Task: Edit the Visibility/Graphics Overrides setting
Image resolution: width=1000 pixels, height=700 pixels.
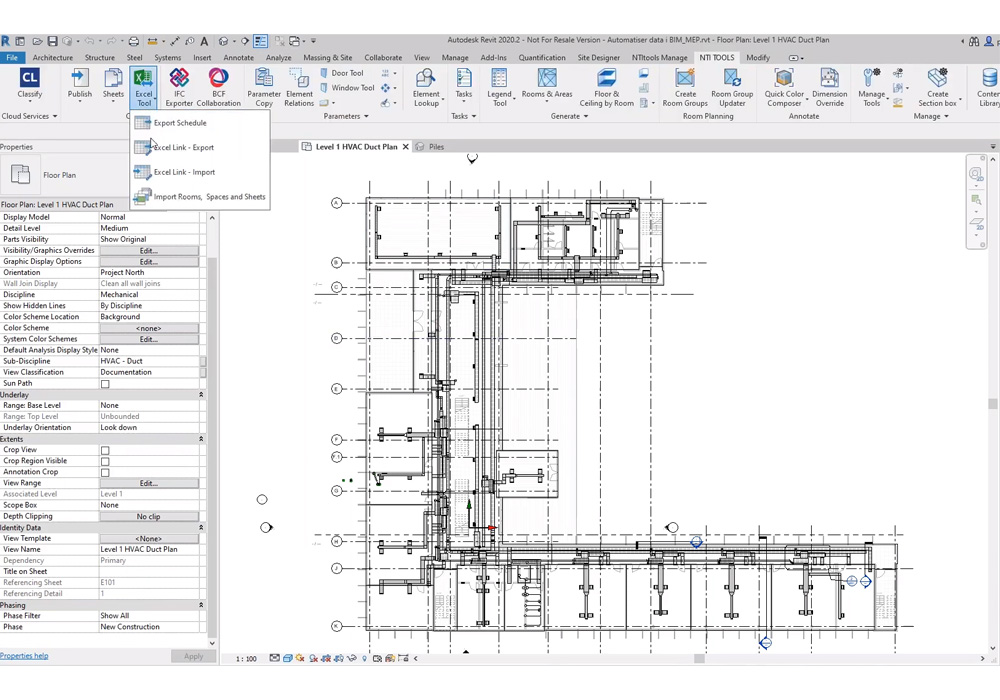Action: pyautogui.click(x=149, y=250)
